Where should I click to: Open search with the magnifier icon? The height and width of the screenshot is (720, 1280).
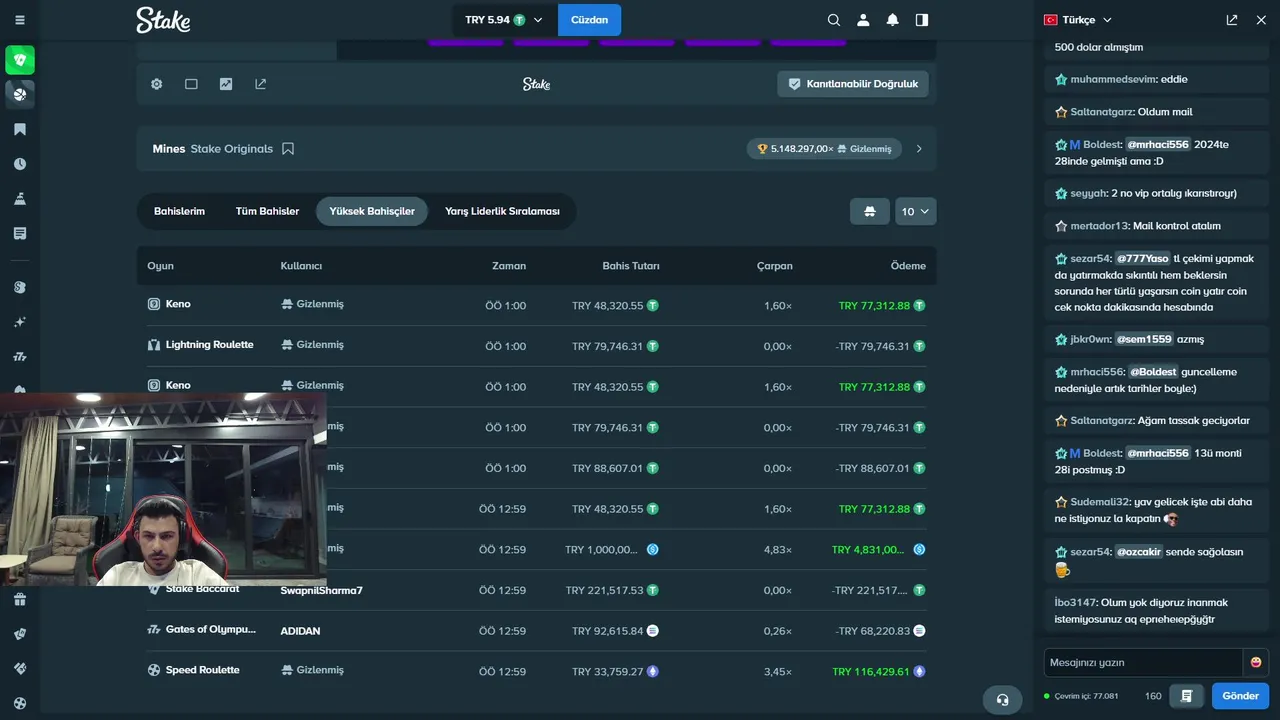tap(834, 20)
